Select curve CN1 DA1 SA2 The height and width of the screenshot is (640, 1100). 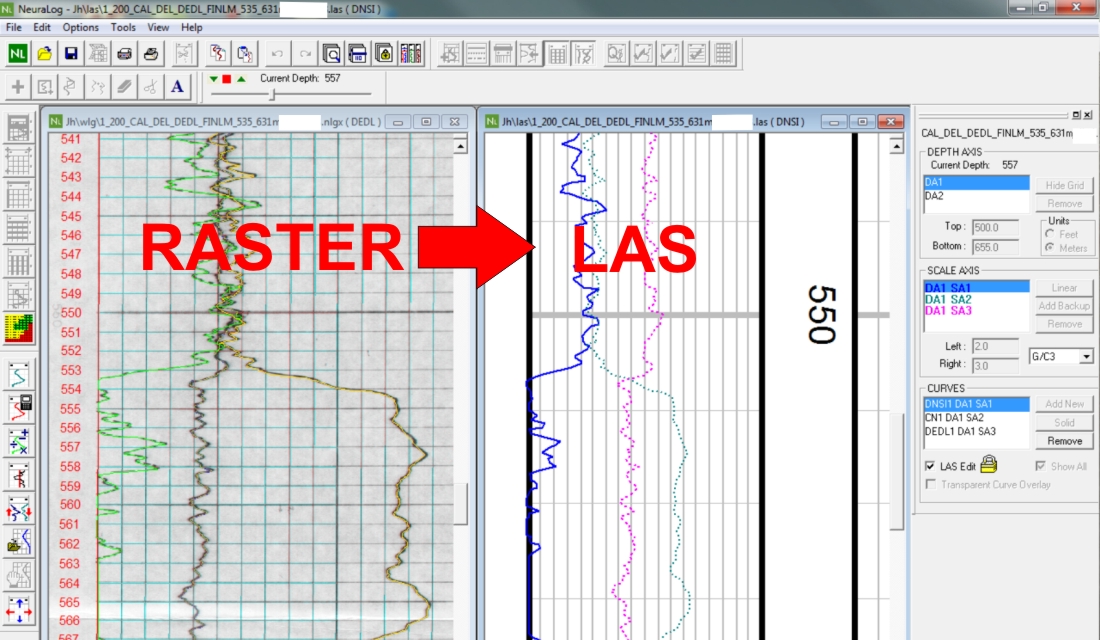977,418
